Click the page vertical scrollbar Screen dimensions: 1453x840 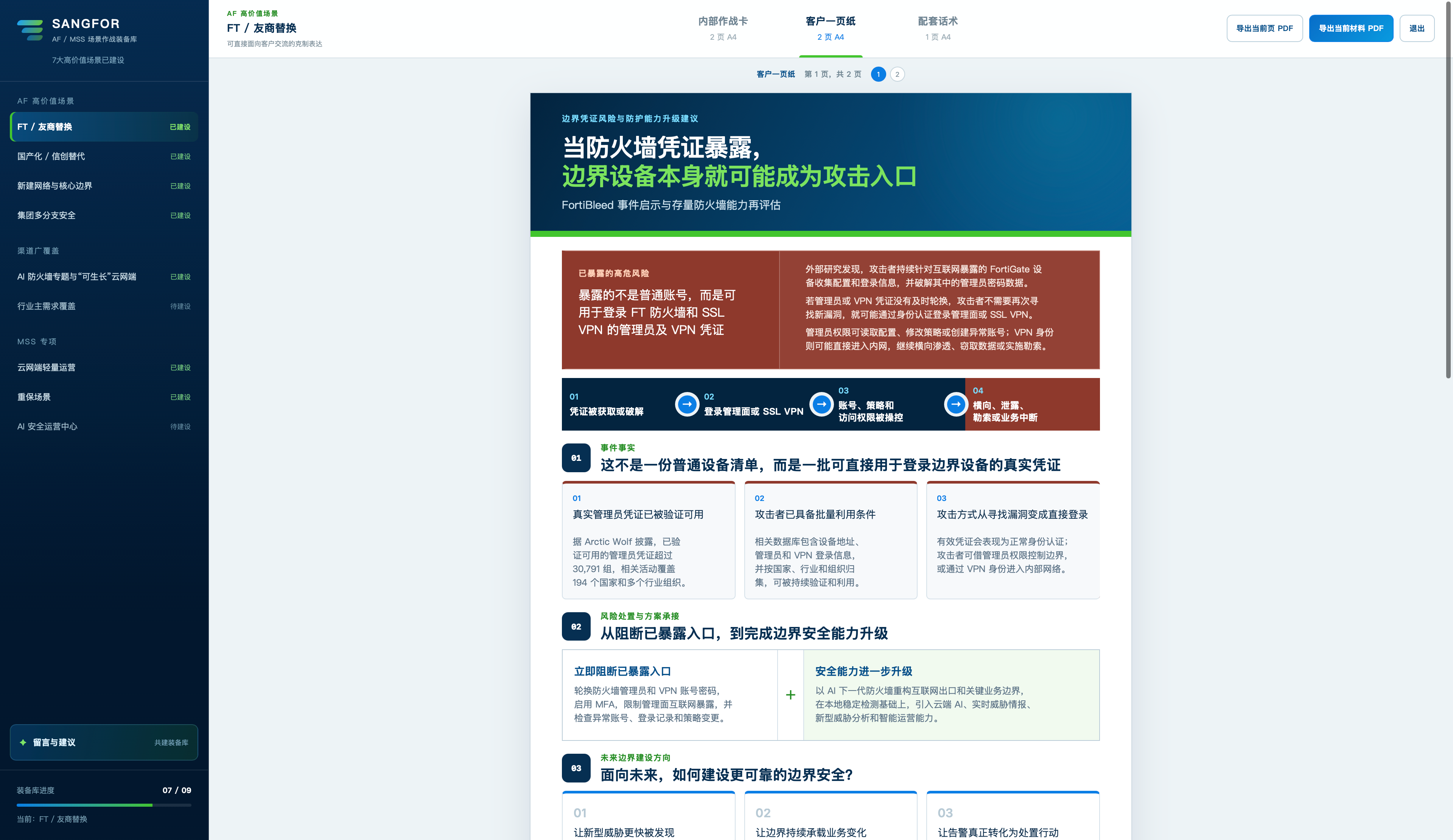(x=1448, y=190)
